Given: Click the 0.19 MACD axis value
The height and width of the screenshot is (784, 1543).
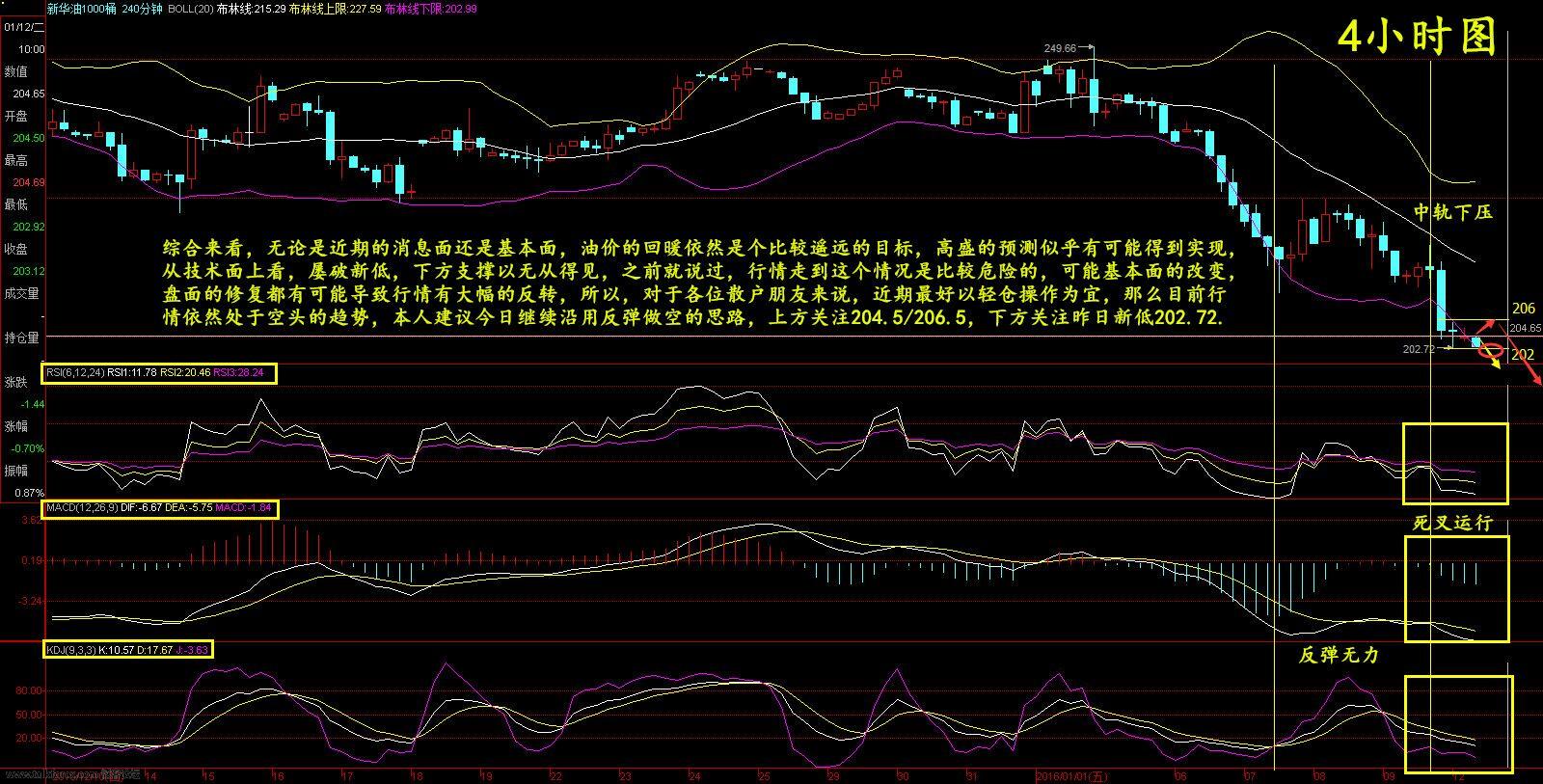Looking at the screenshot, I should [x=31, y=560].
